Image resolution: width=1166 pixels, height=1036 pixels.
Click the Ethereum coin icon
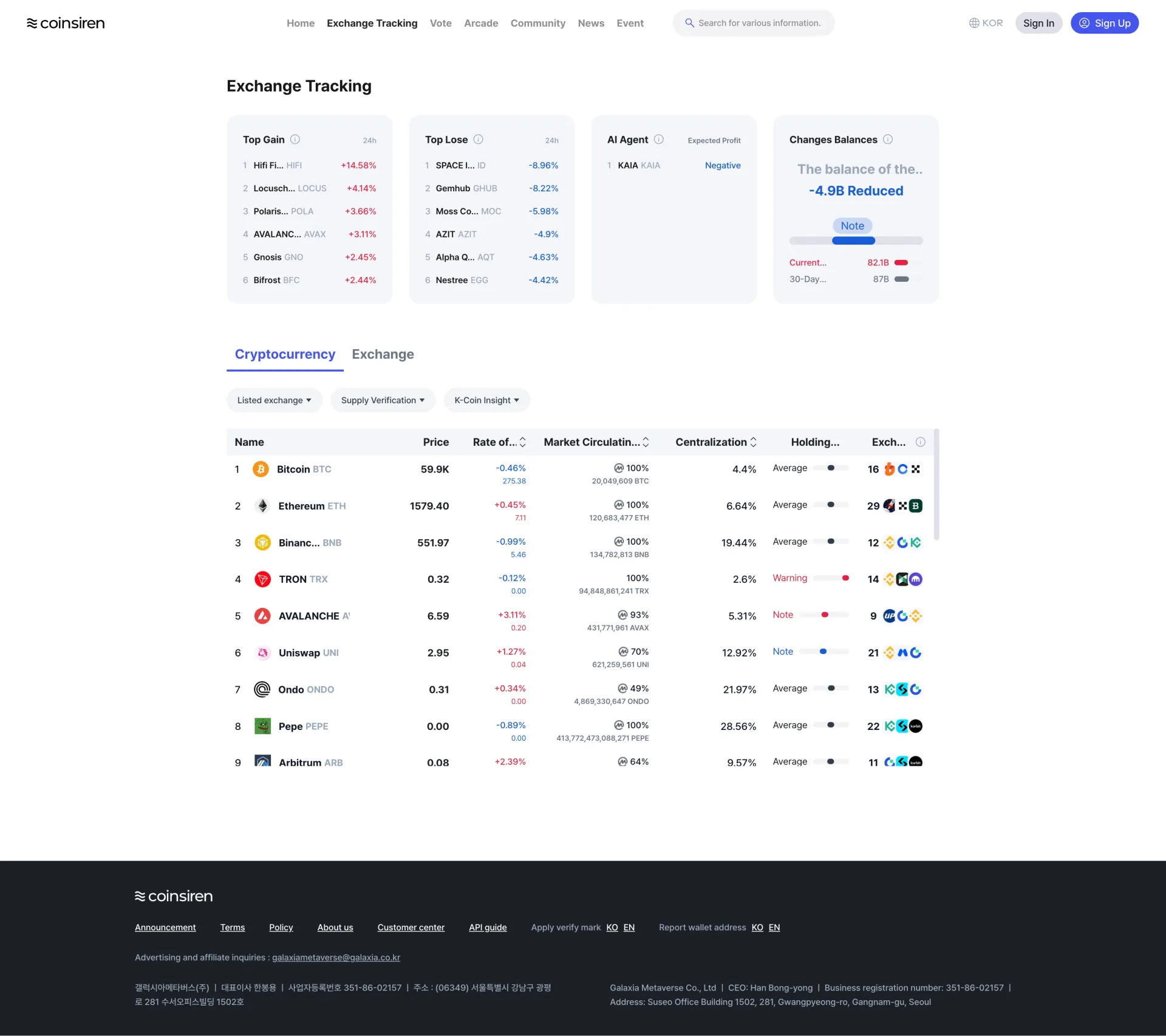[x=262, y=506]
